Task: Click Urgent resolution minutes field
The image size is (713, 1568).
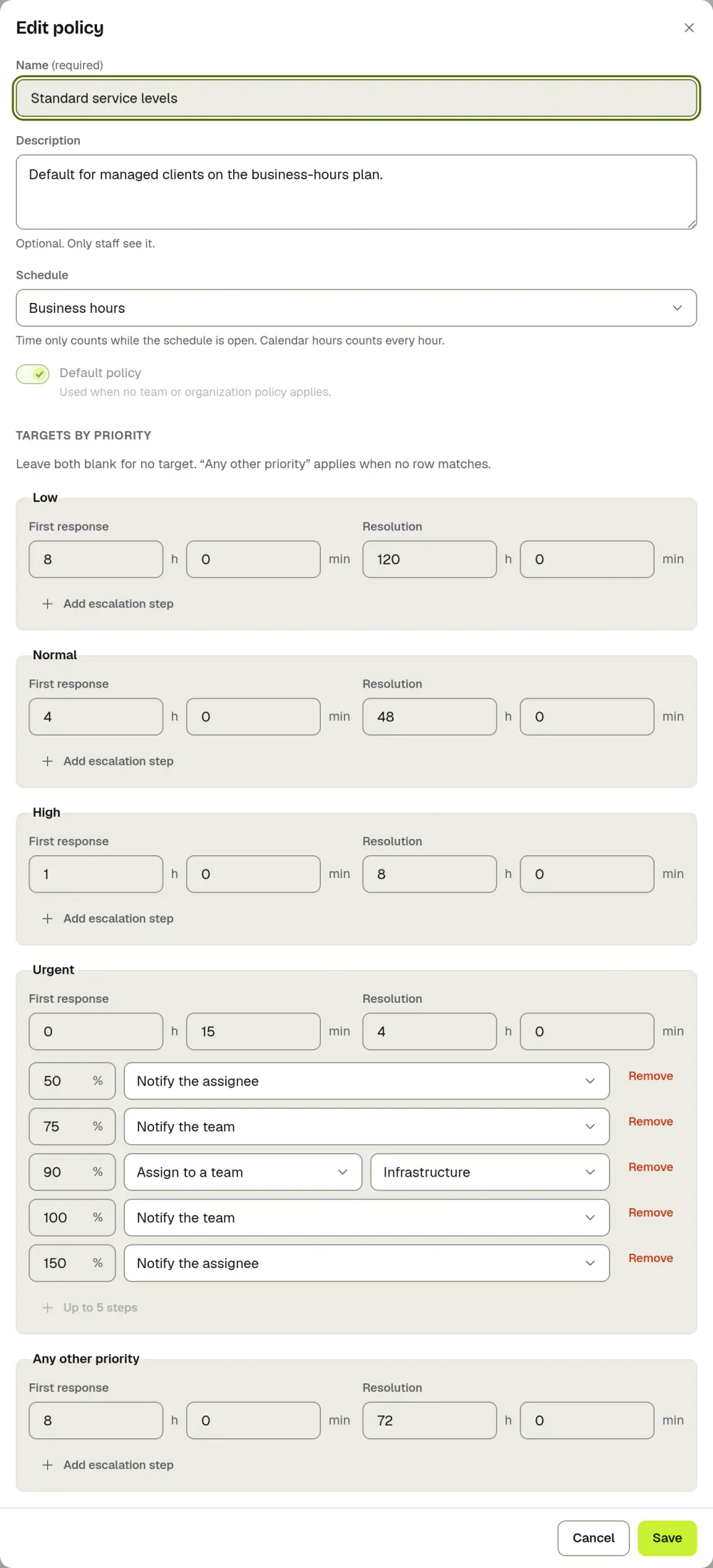Action: coord(587,1032)
